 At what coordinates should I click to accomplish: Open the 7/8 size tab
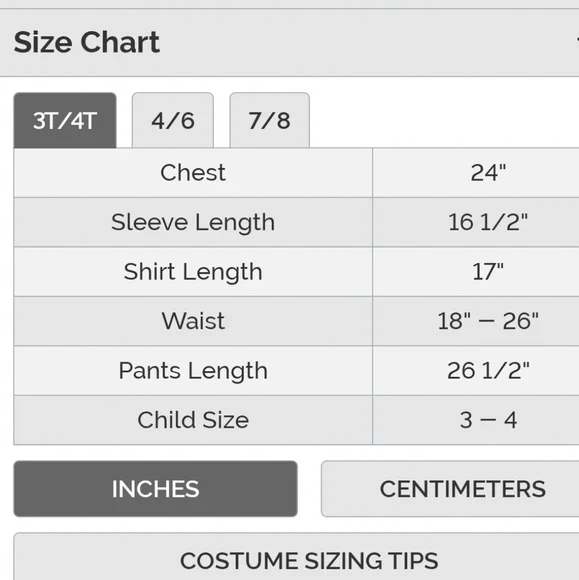click(269, 120)
